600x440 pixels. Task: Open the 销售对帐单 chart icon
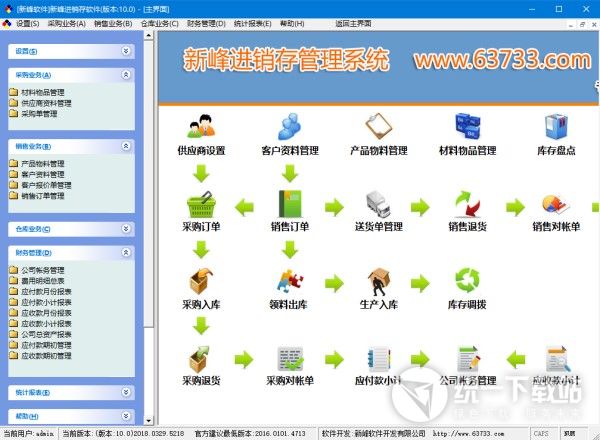tap(556, 204)
